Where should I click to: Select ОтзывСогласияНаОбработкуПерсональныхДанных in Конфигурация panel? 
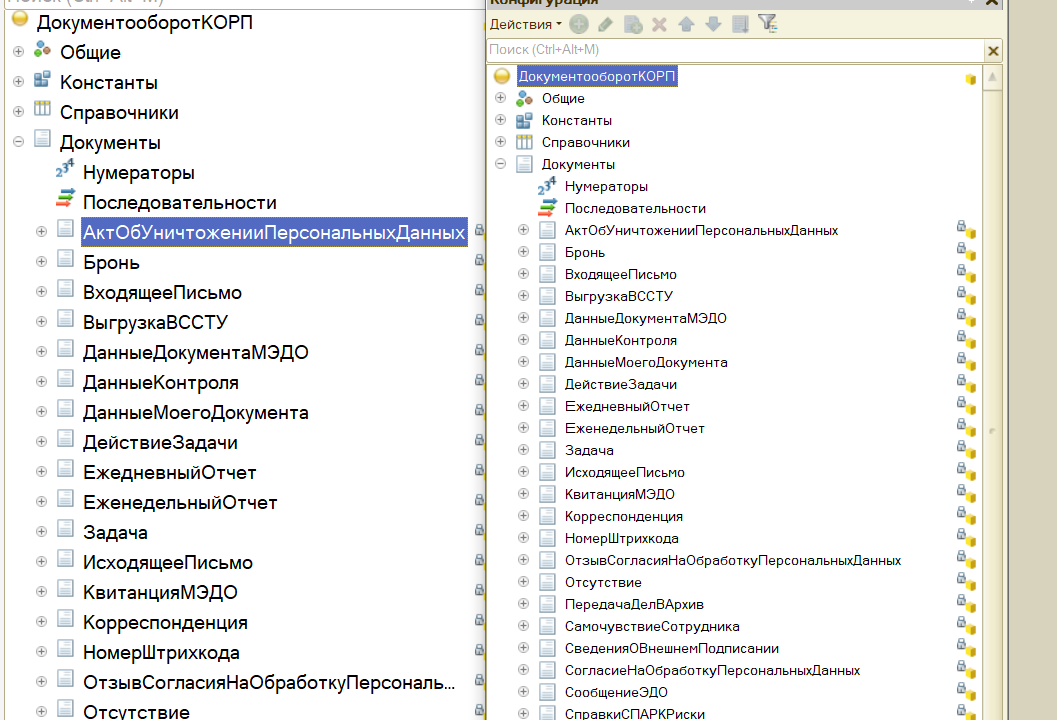pos(733,560)
